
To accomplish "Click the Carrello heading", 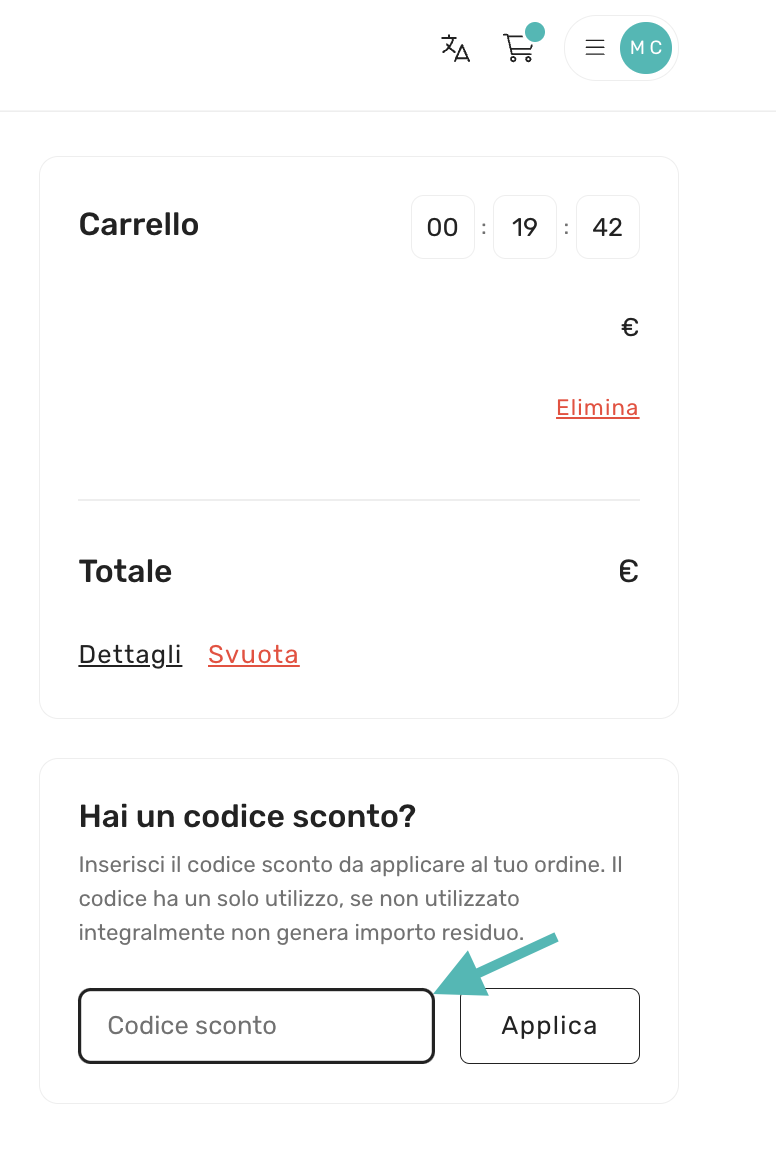I will (139, 224).
